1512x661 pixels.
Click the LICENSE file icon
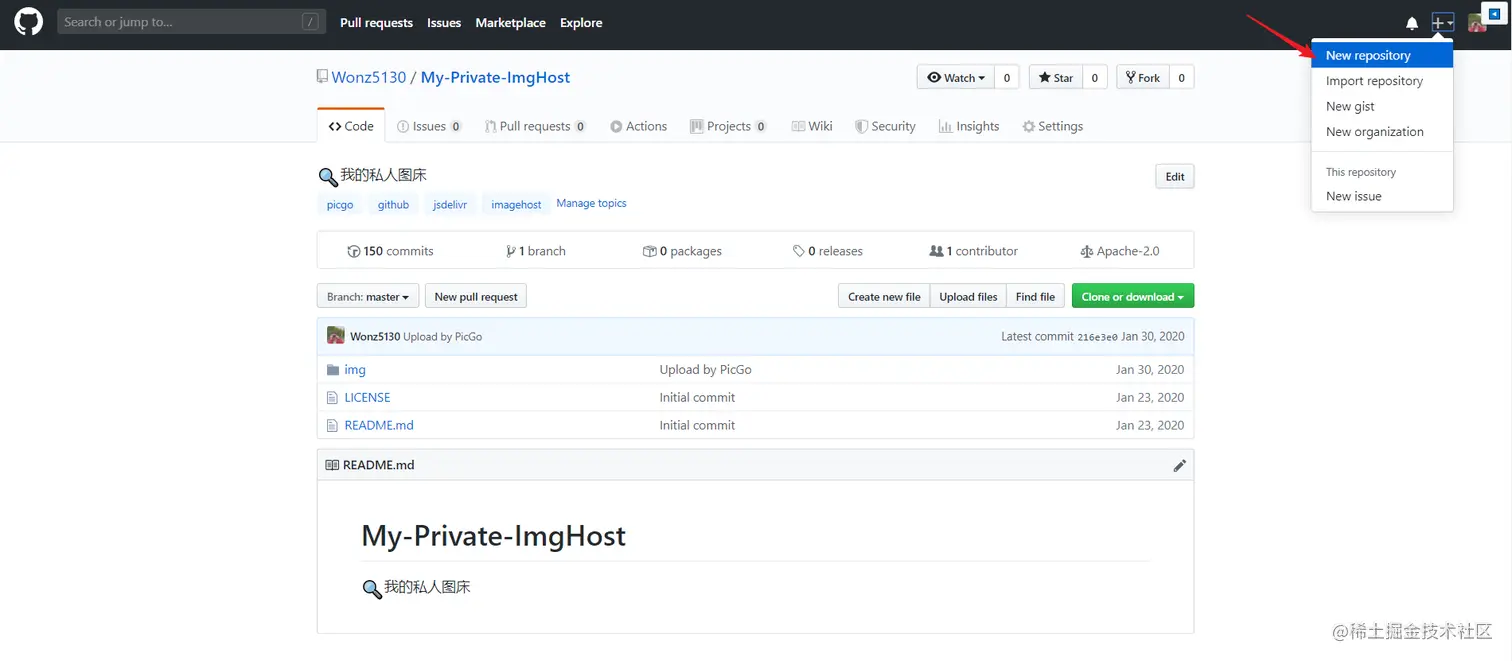click(x=333, y=398)
